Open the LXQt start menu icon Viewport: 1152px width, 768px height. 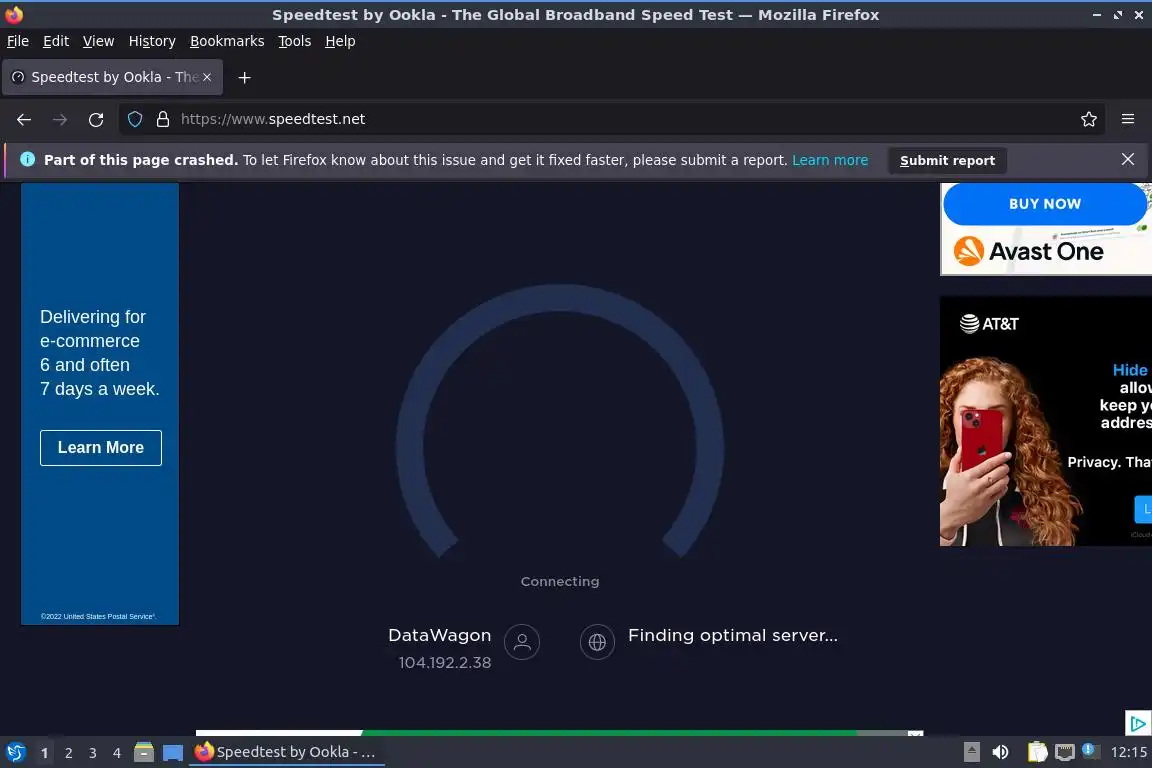(15, 752)
